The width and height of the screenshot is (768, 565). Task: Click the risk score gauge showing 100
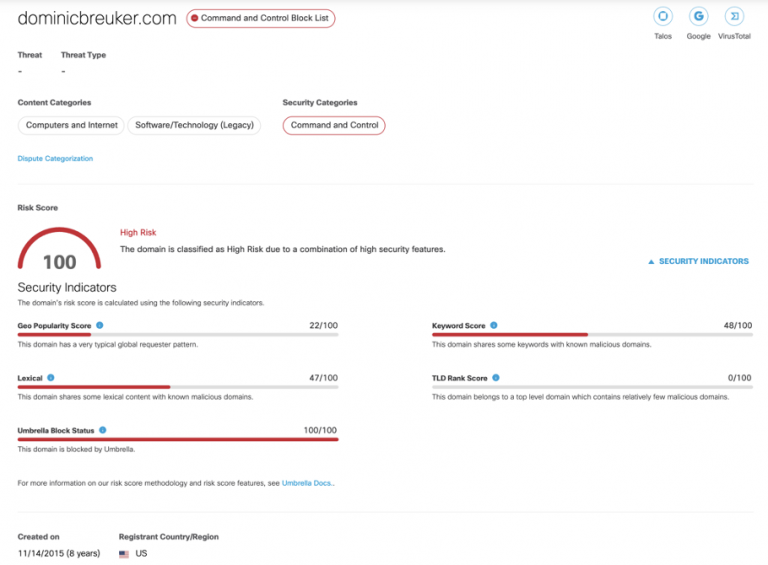pyautogui.click(x=59, y=252)
